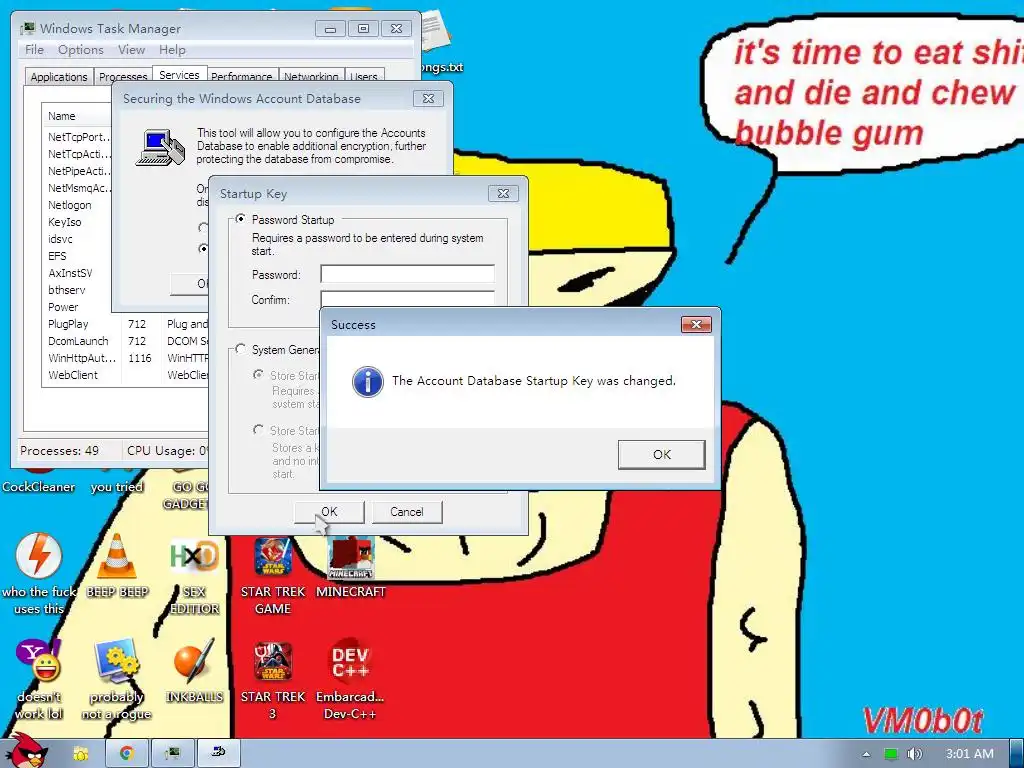The width and height of the screenshot is (1024, 768).
Task: Click the blue info icon in the Success dialog
Action: 368,381
